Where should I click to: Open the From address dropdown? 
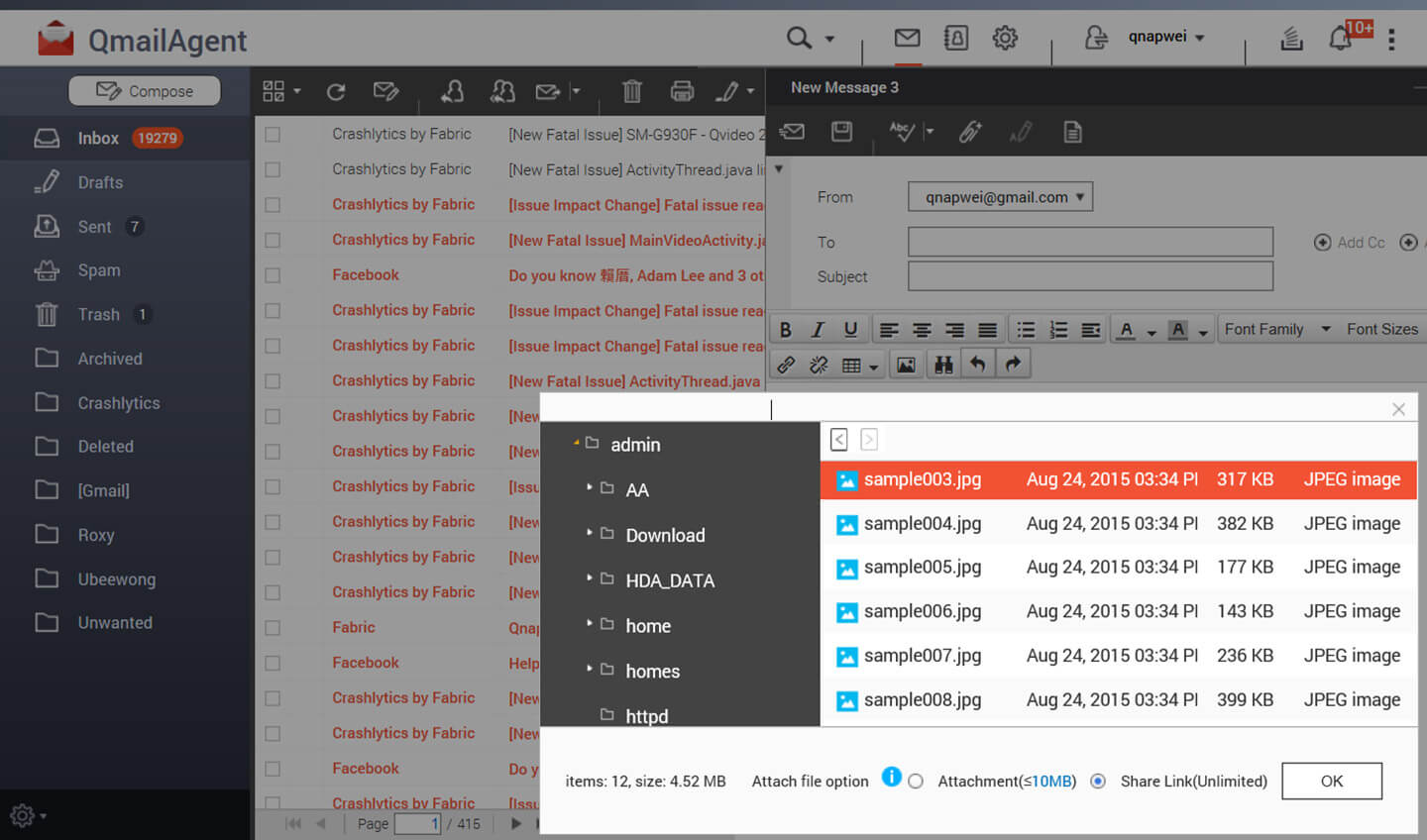[1000, 197]
